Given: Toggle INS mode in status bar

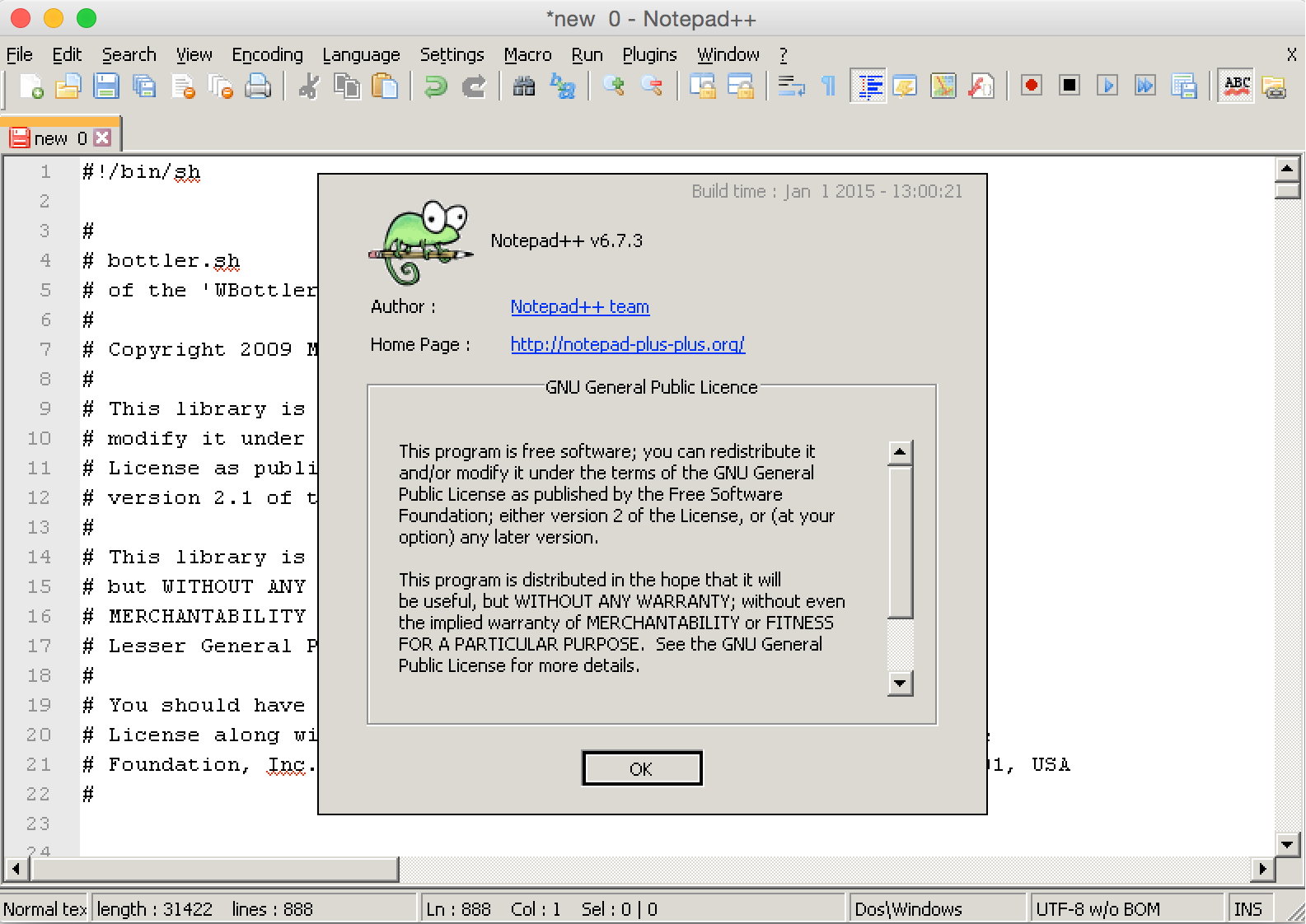Looking at the screenshot, I should click(1249, 908).
